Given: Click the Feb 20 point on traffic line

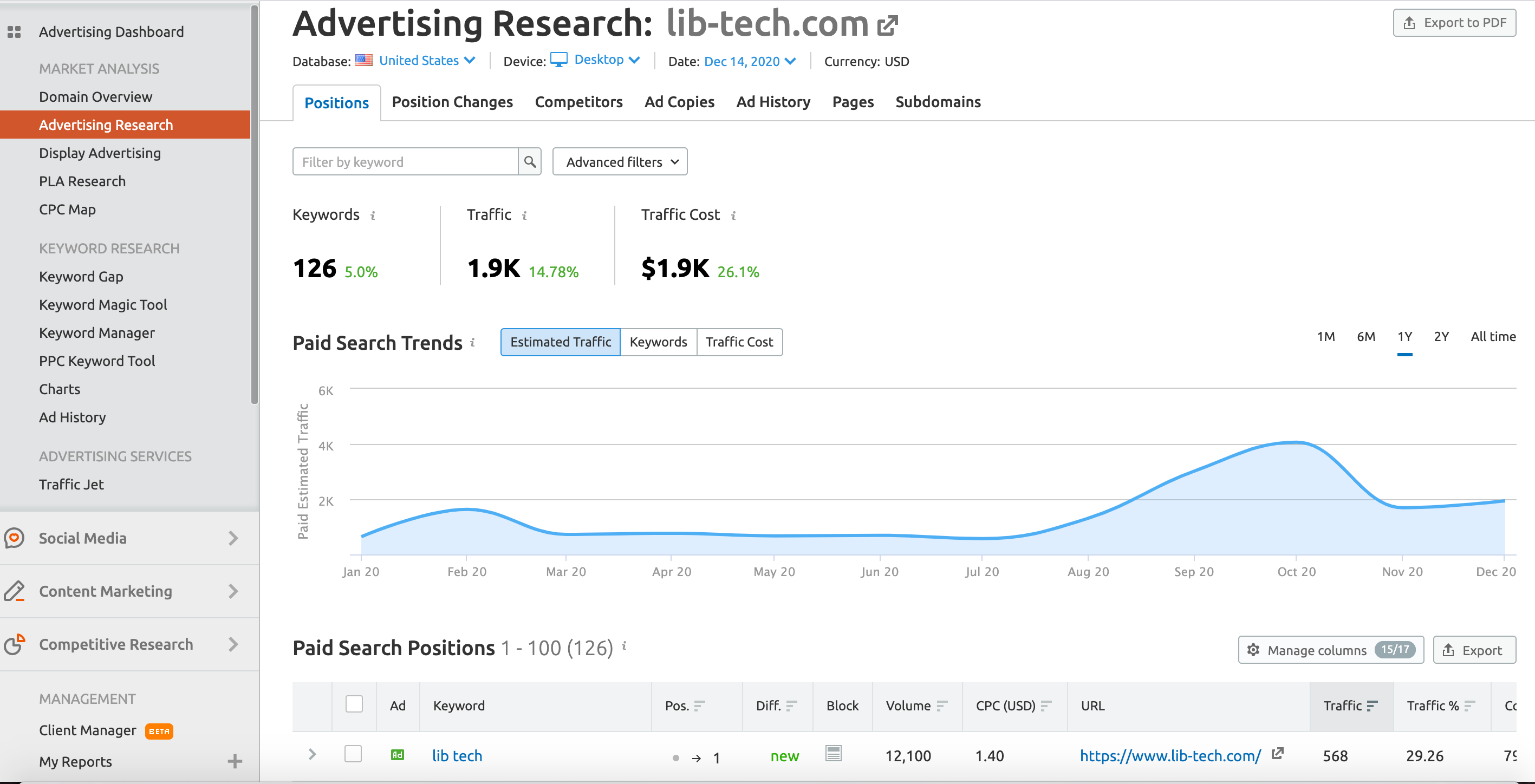Looking at the screenshot, I should coord(466,509).
